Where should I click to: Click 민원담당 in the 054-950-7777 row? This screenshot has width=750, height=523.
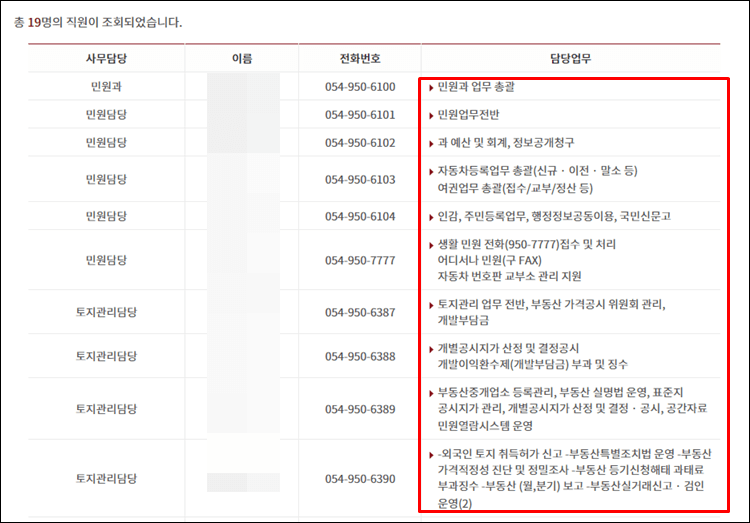click(106, 260)
